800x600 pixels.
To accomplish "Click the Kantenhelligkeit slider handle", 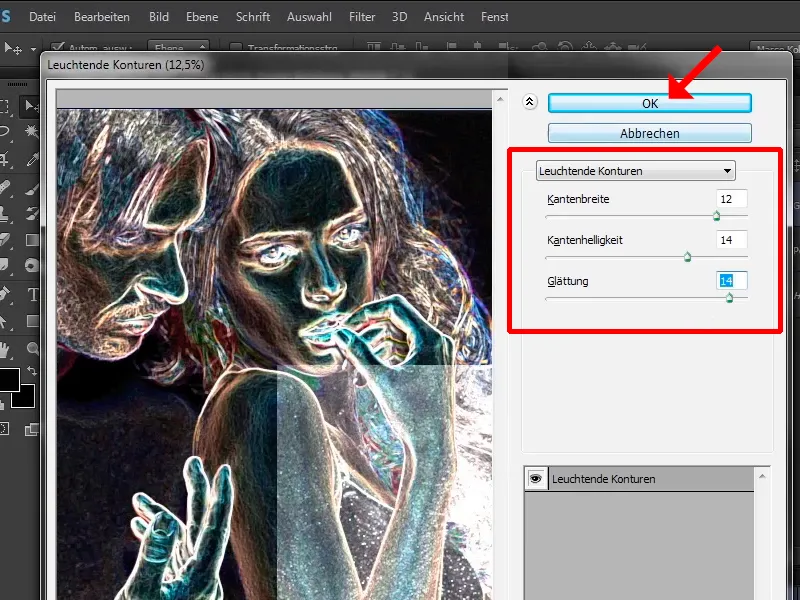I will coord(687,257).
